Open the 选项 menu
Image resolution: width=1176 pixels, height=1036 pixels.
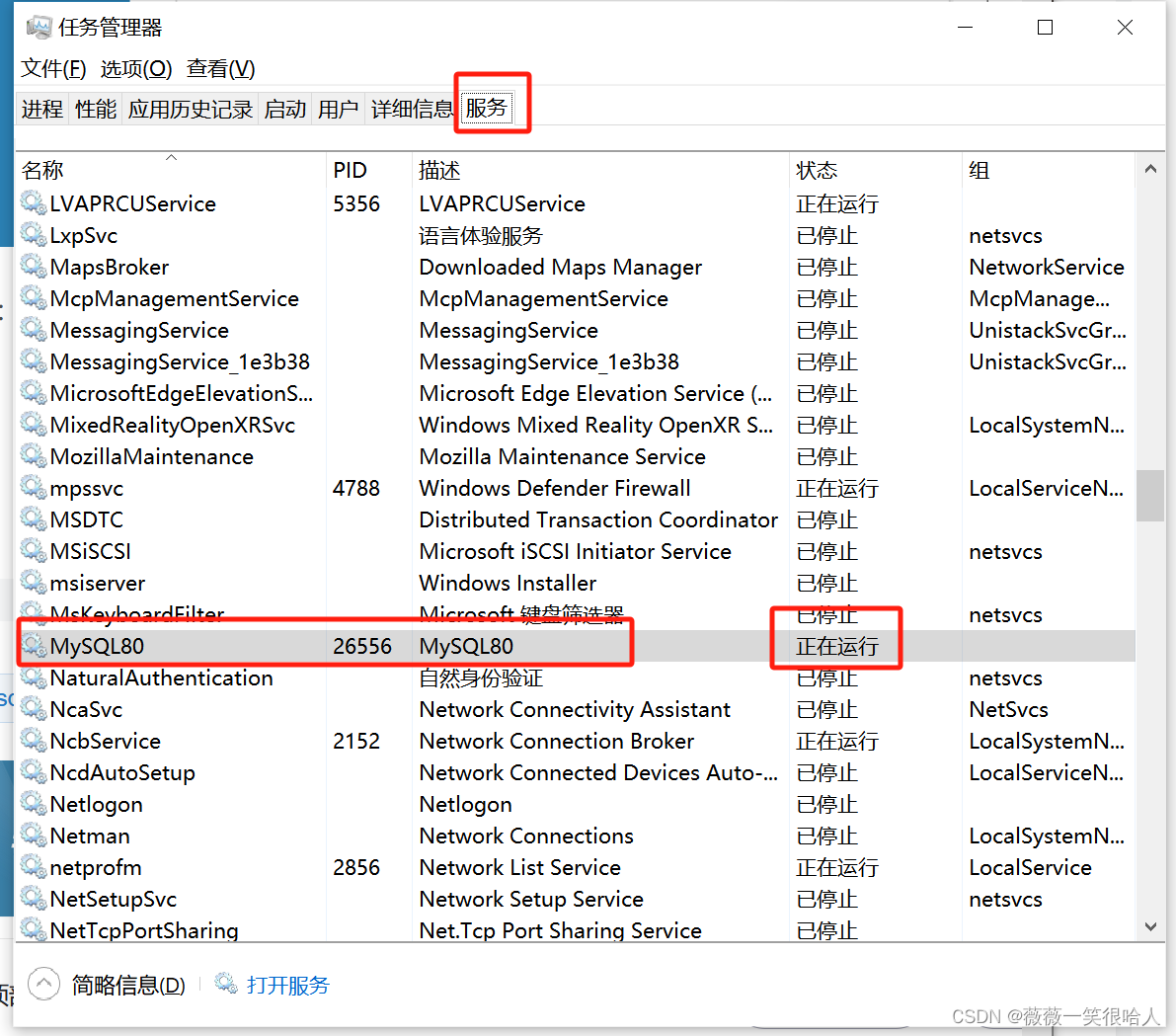click(x=135, y=69)
